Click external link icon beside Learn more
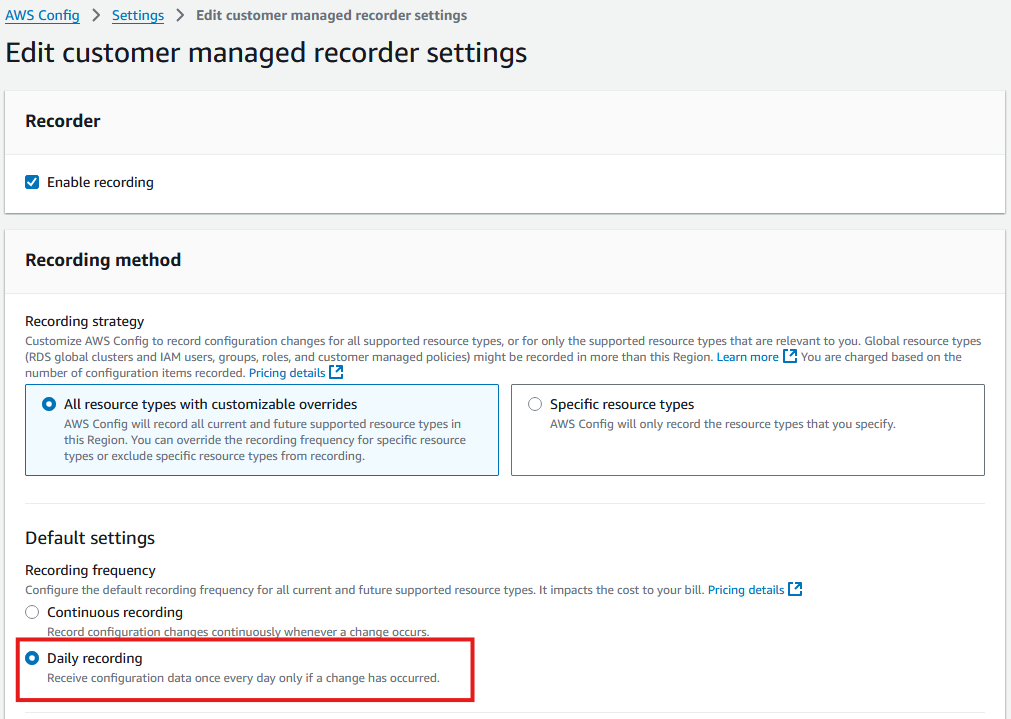 [x=790, y=356]
